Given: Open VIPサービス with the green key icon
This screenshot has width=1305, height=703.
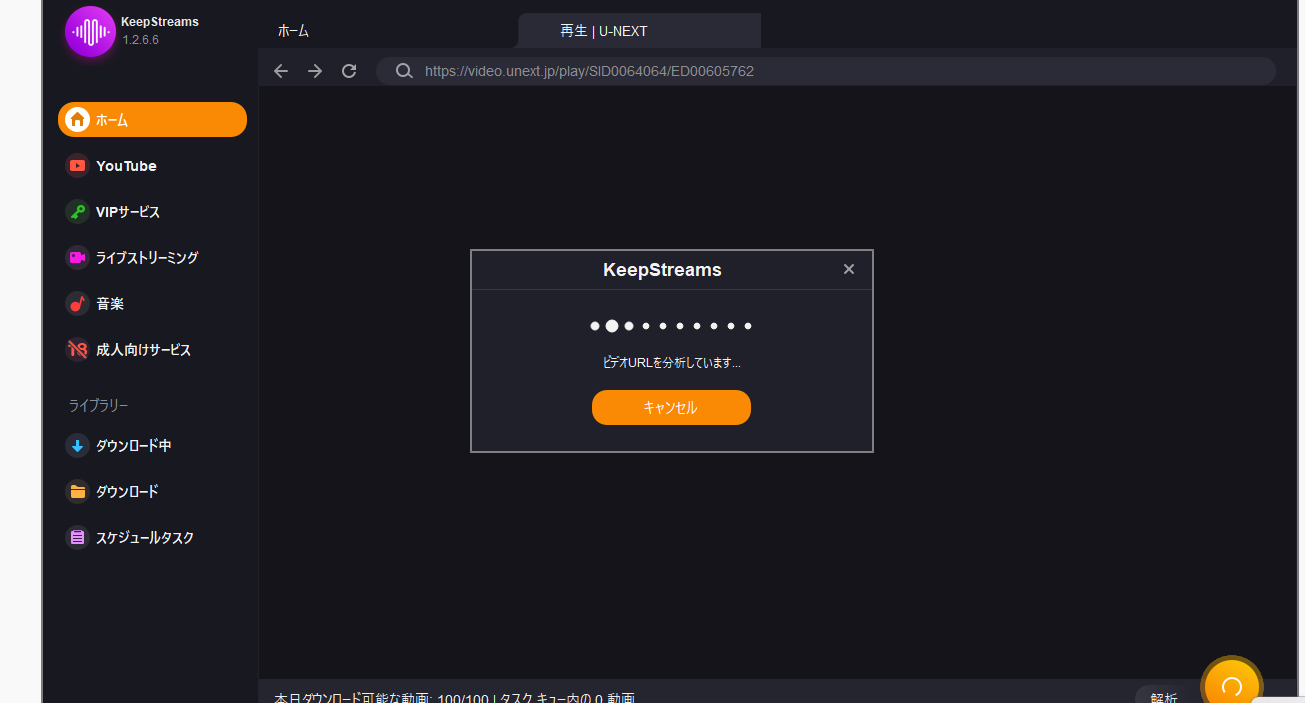Looking at the screenshot, I should coord(112,212).
